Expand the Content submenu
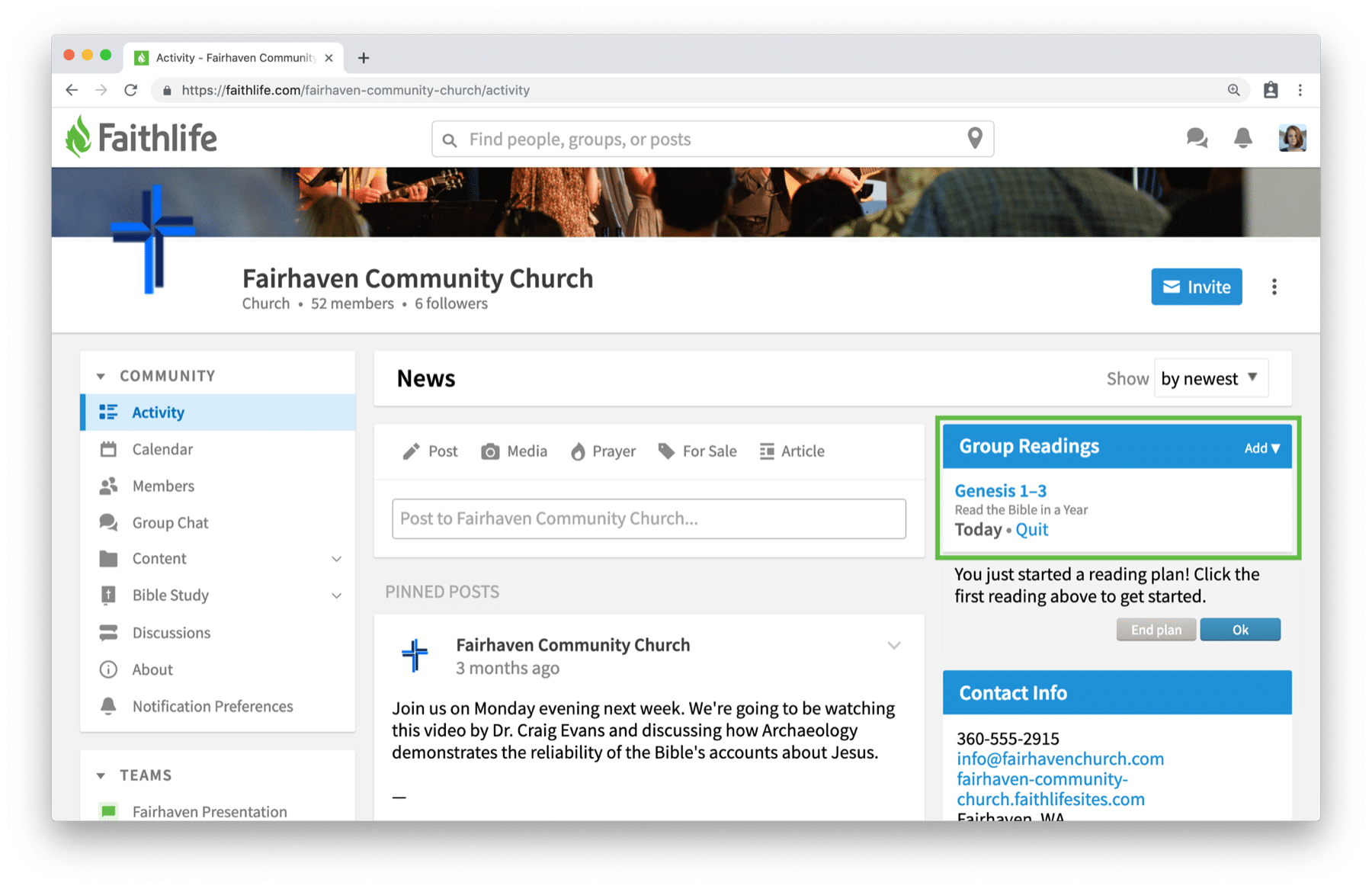This screenshot has height=889, width=1372. pyautogui.click(x=336, y=559)
